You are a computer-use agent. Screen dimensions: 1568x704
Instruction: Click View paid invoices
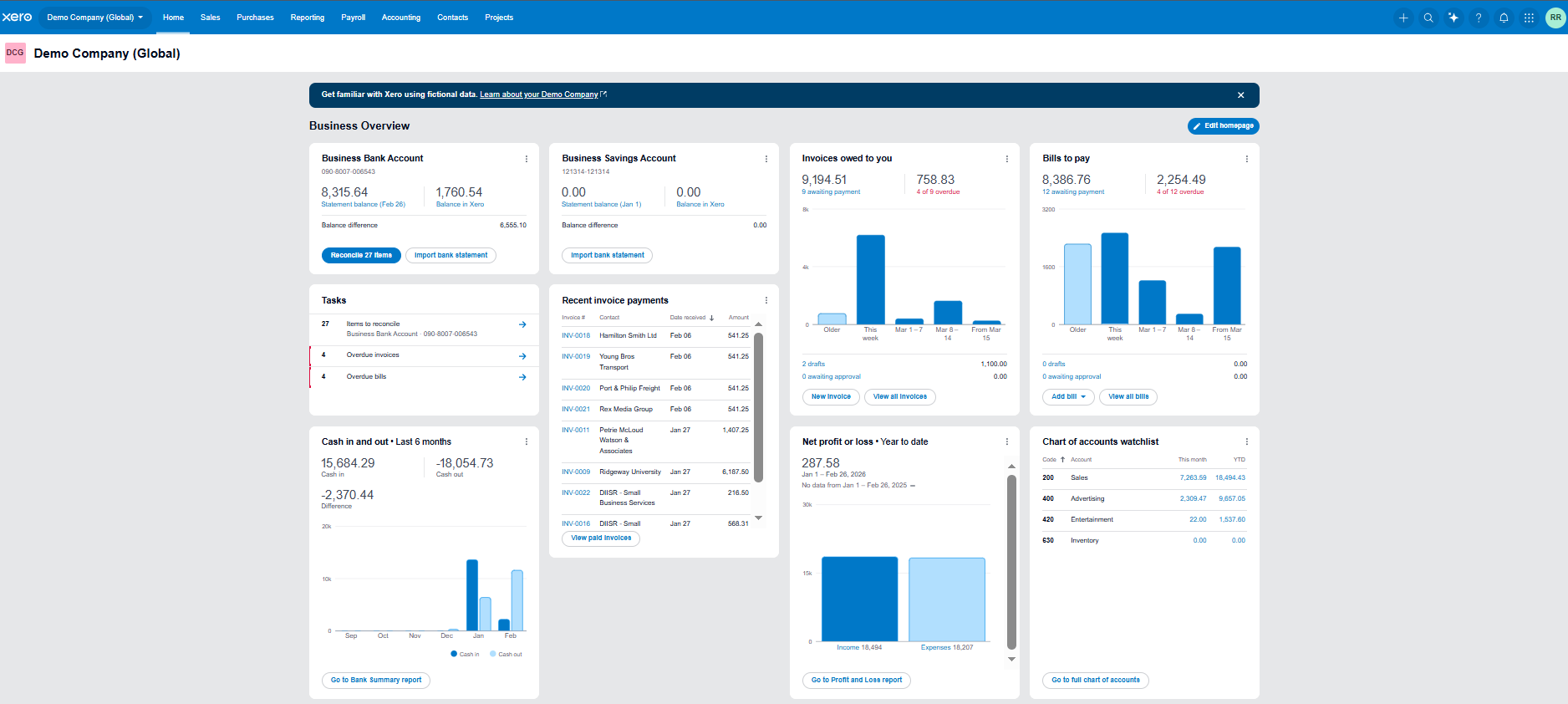click(x=601, y=538)
